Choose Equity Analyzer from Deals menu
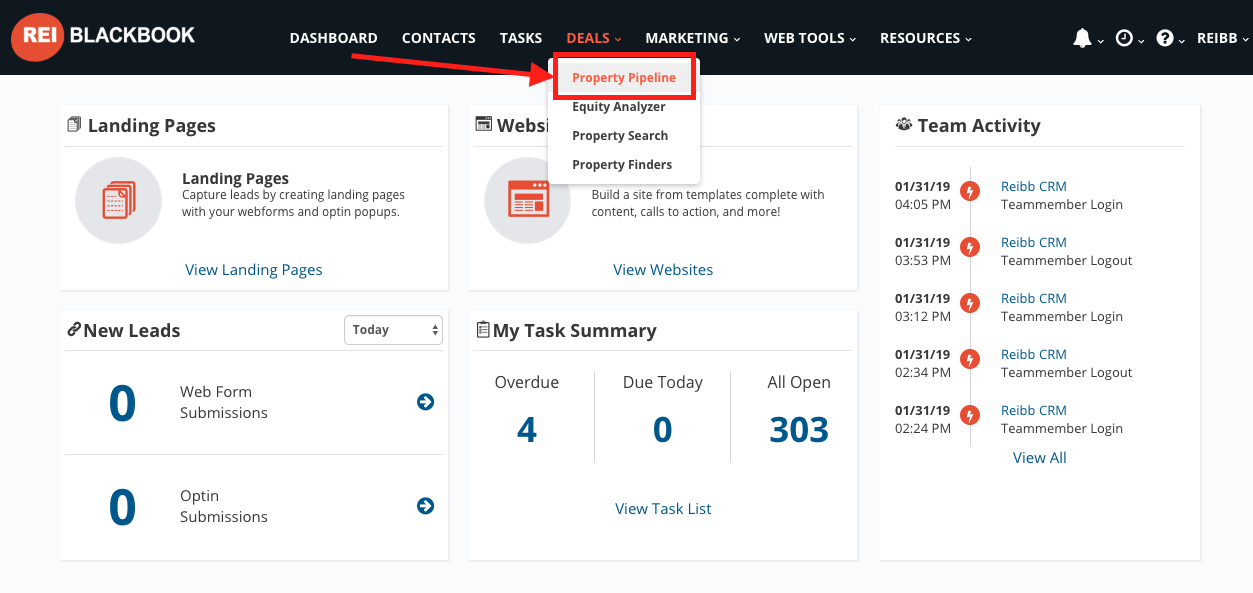 click(x=619, y=107)
